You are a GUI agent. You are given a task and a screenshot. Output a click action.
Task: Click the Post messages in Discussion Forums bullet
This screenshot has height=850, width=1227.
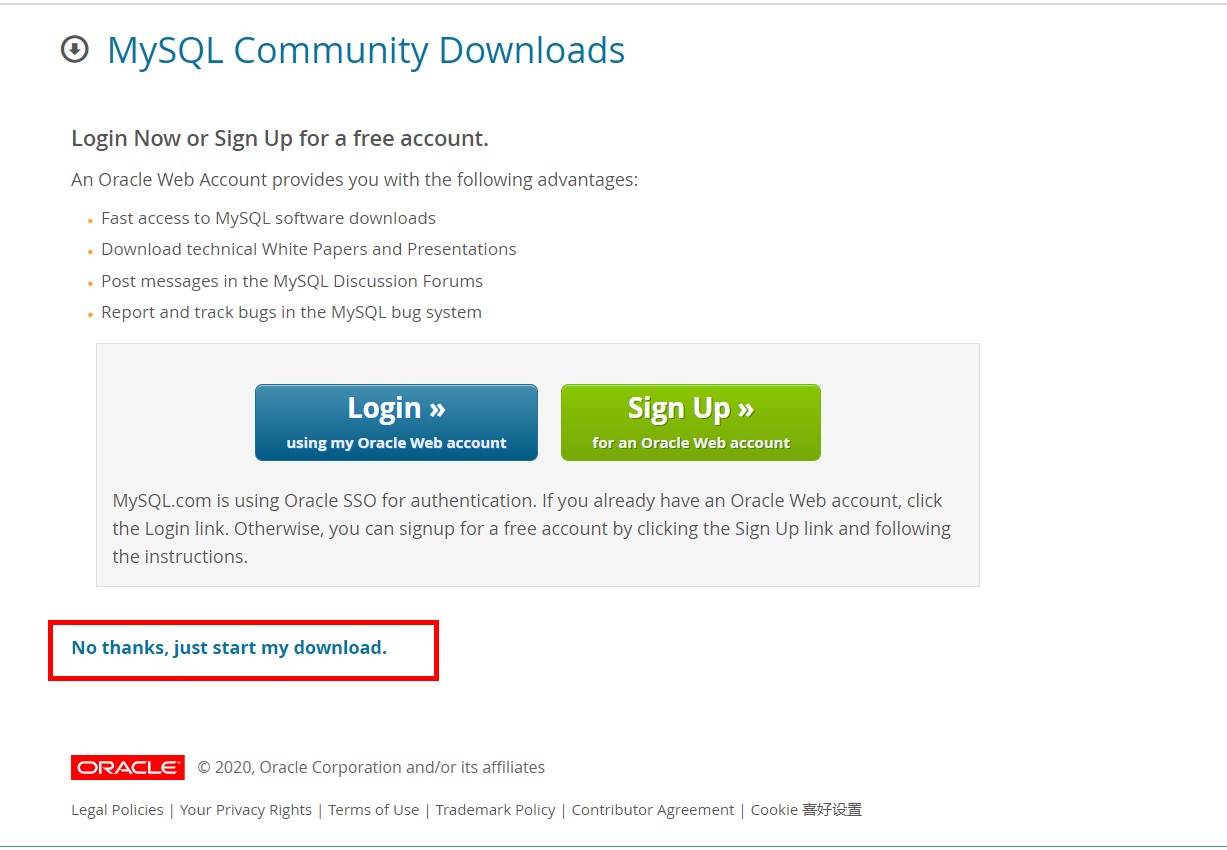point(292,281)
